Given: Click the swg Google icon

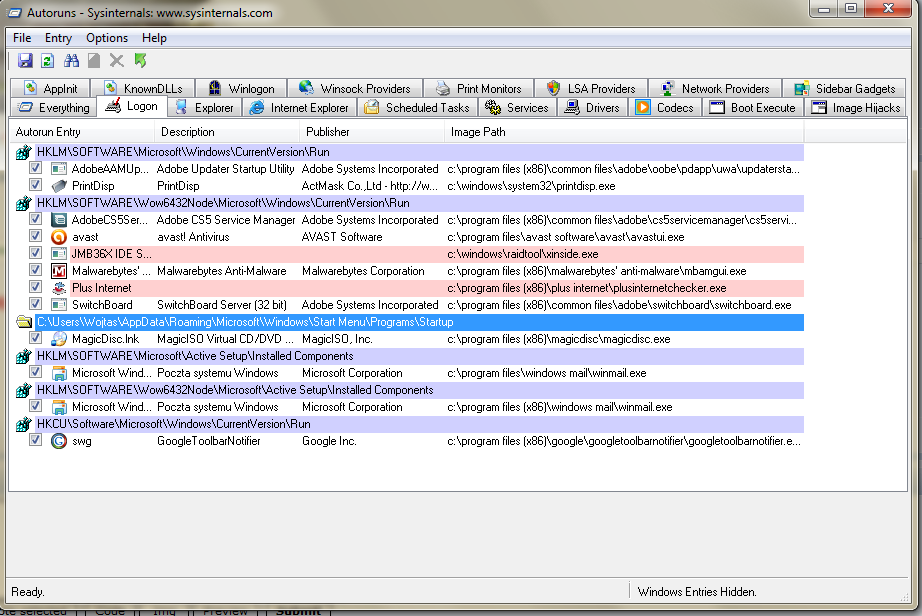Looking at the screenshot, I should (59, 441).
